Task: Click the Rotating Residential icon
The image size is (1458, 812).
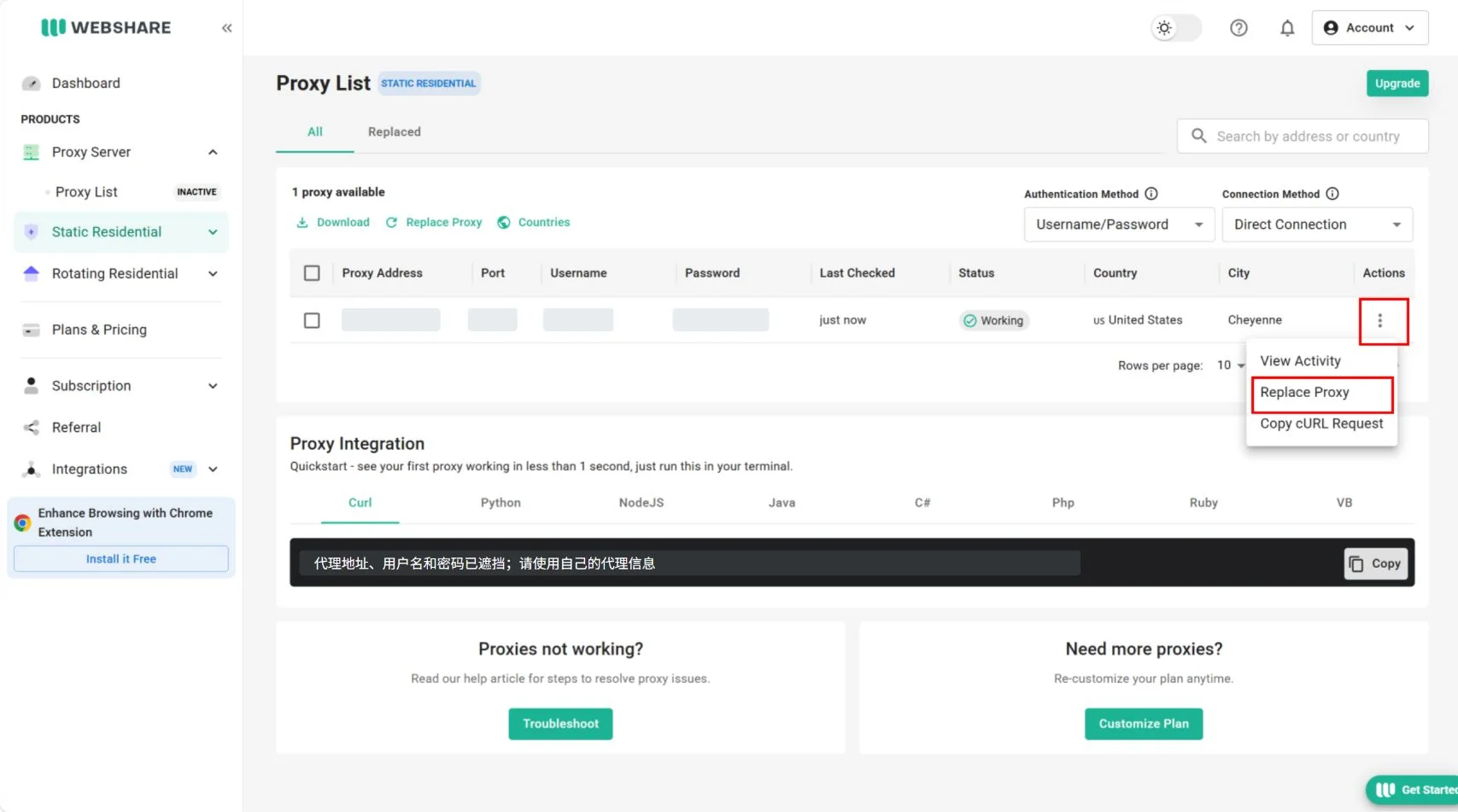Action: (x=31, y=273)
